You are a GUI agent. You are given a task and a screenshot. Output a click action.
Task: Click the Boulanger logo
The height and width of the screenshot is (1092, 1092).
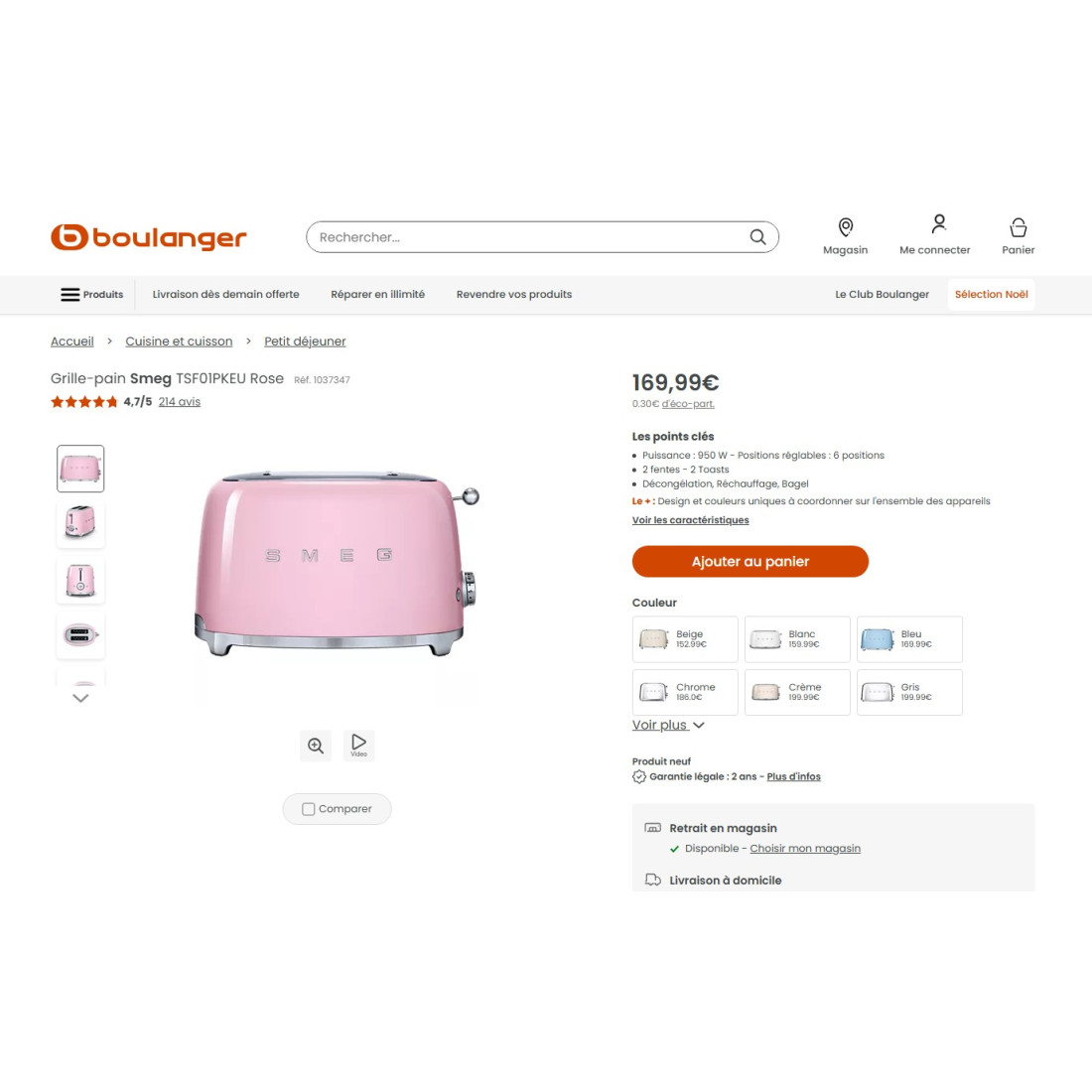[x=148, y=237]
